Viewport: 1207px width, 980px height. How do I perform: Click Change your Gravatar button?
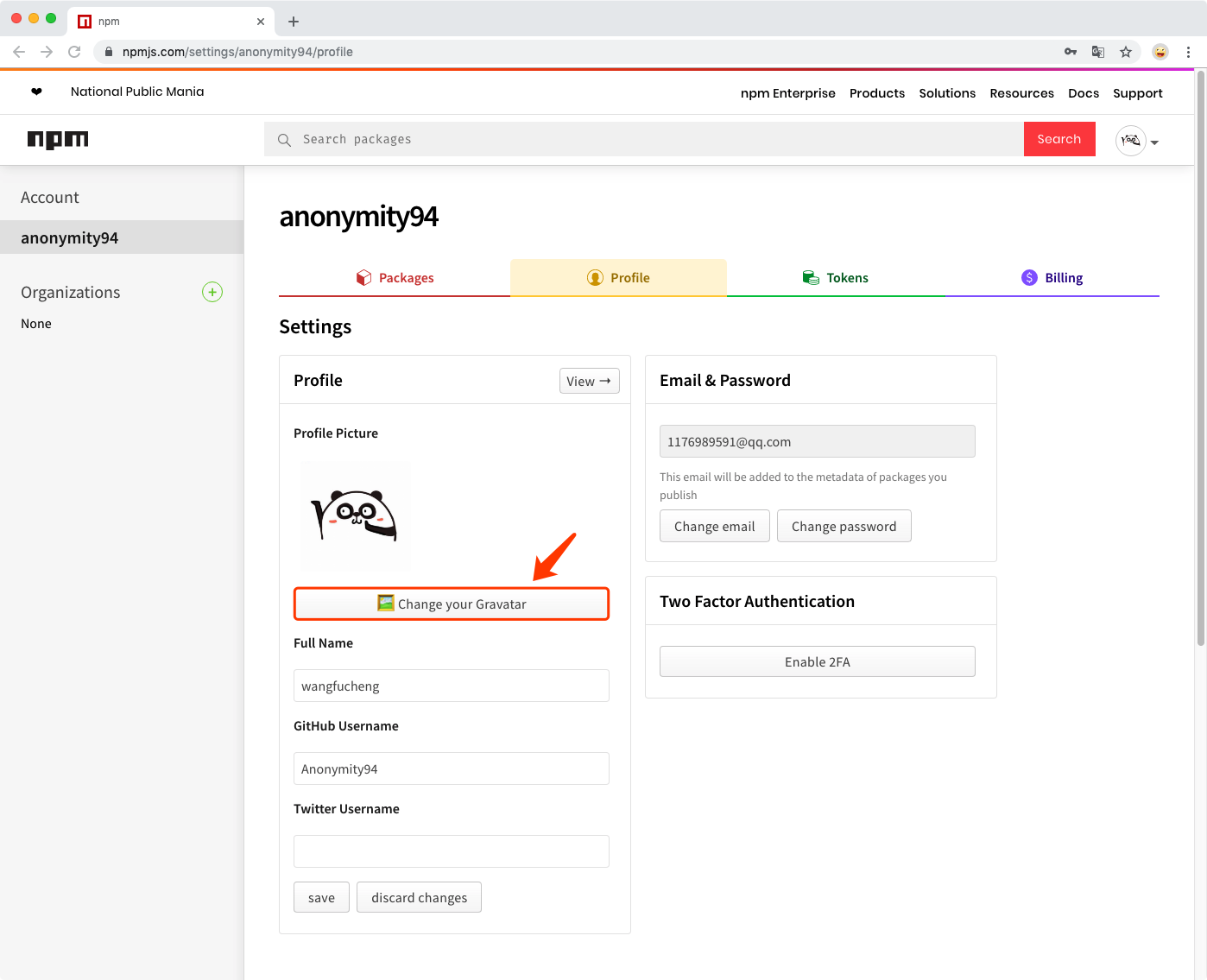click(452, 604)
